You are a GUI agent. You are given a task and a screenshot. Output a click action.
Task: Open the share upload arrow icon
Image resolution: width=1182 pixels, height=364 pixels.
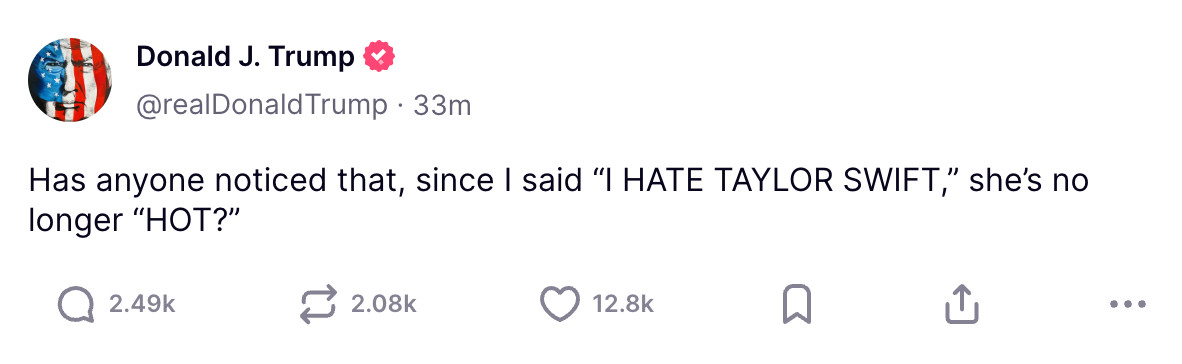pos(963,304)
